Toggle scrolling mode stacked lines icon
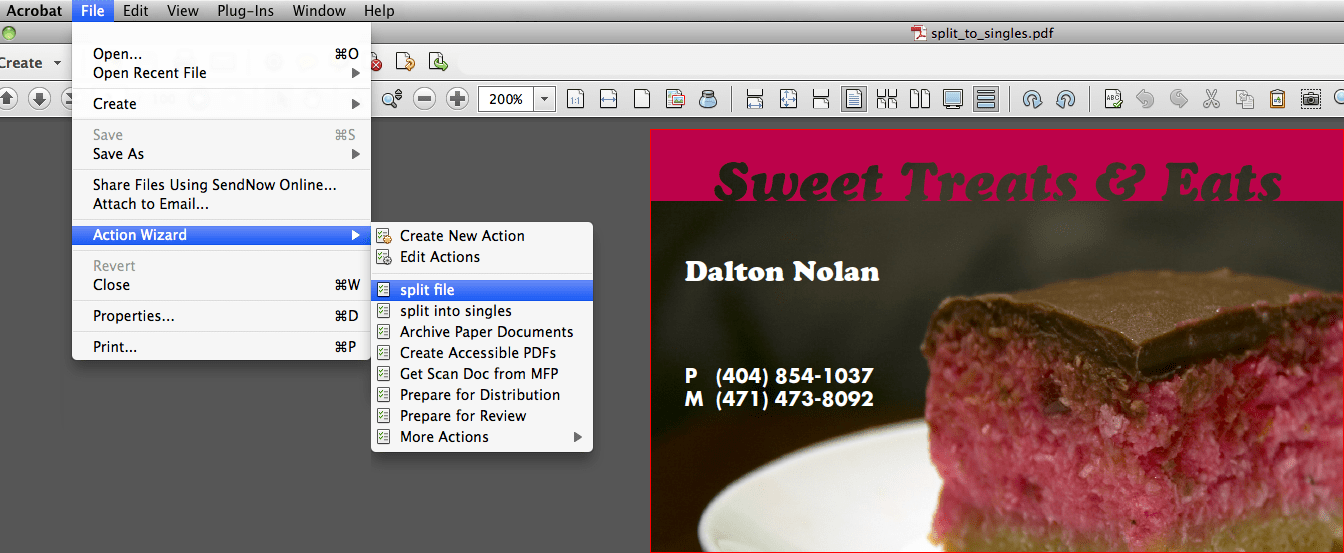 pyautogui.click(x=986, y=99)
